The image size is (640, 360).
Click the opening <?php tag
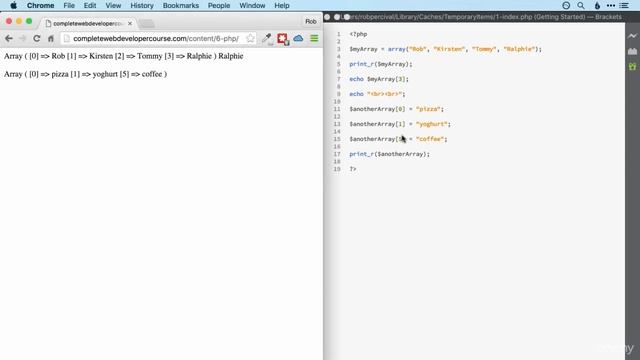[358, 34]
